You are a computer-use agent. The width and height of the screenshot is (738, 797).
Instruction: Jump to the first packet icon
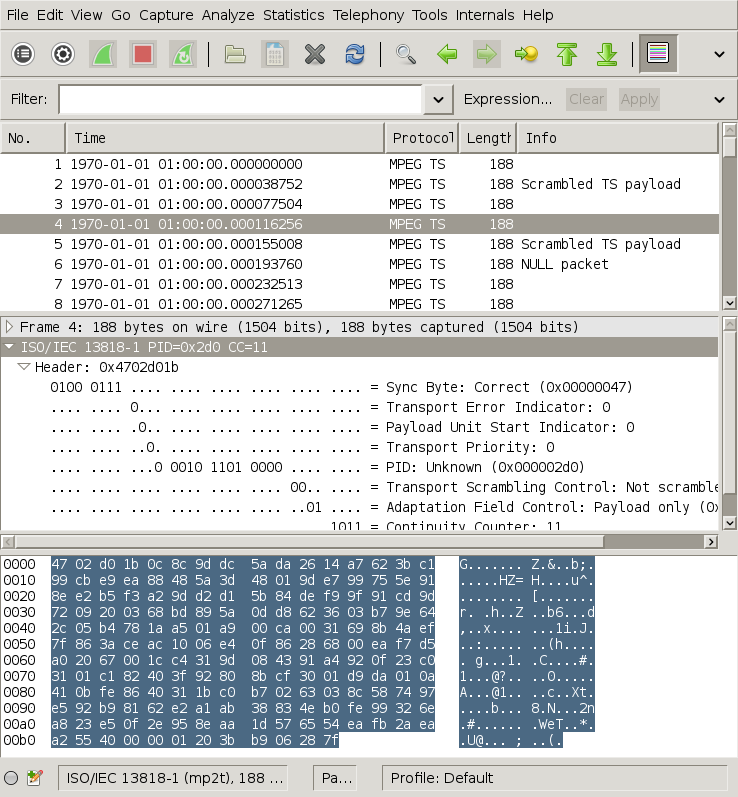point(567,54)
